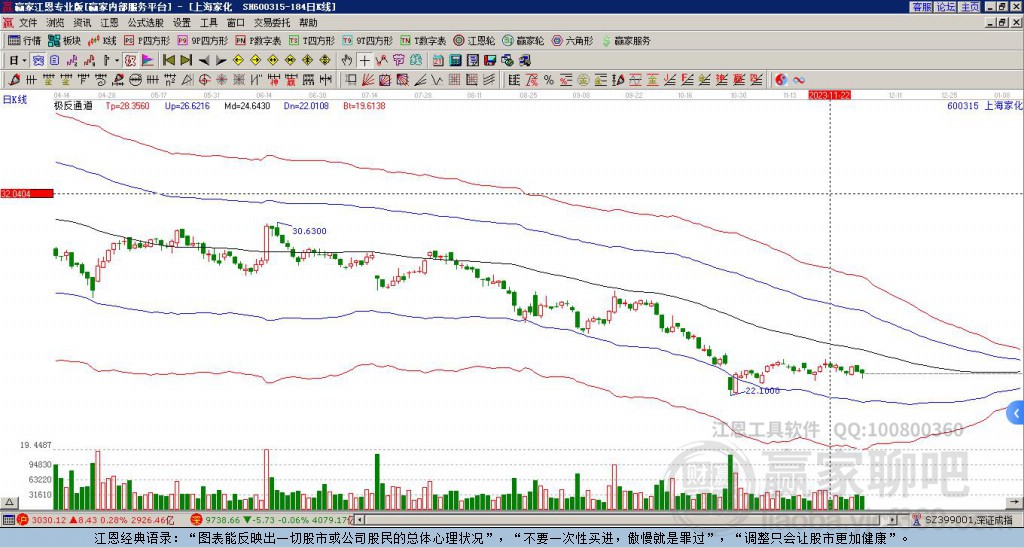
Task: Open the 交易委托 menu
Action: pyautogui.click(x=272, y=23)
